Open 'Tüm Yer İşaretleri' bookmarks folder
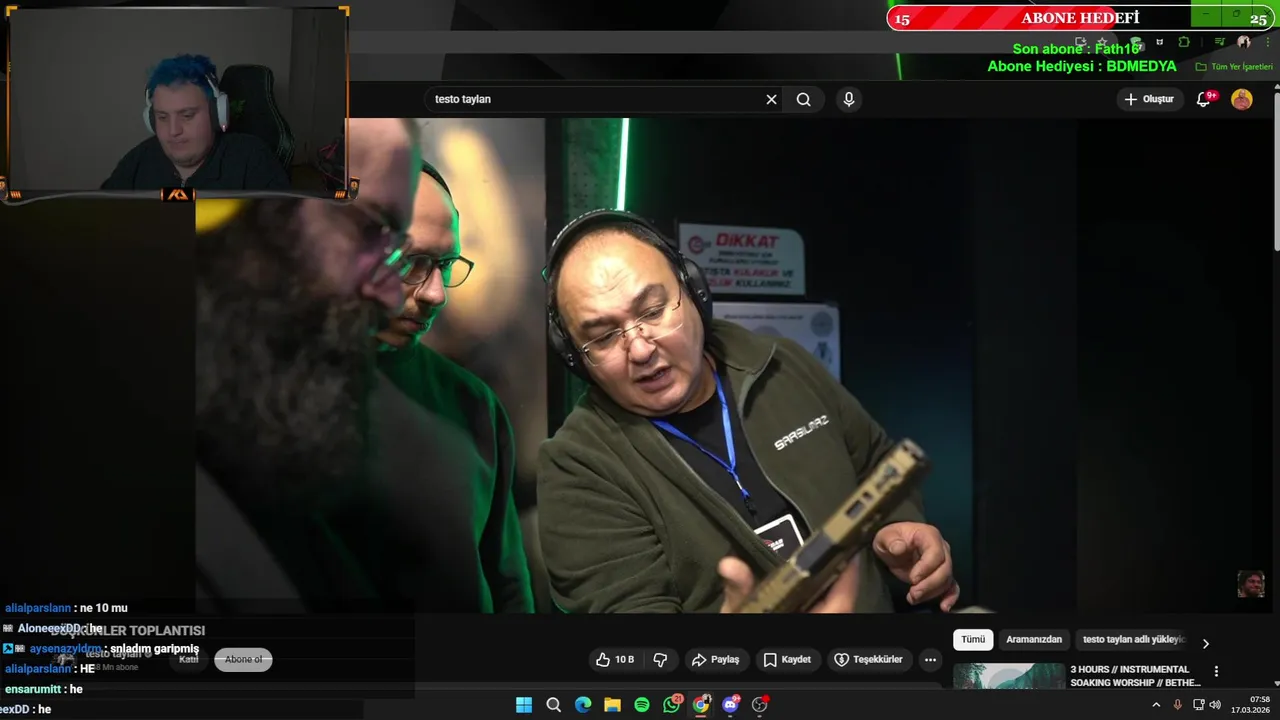This screenshot has height=720, width=1280. [1235, 67]
